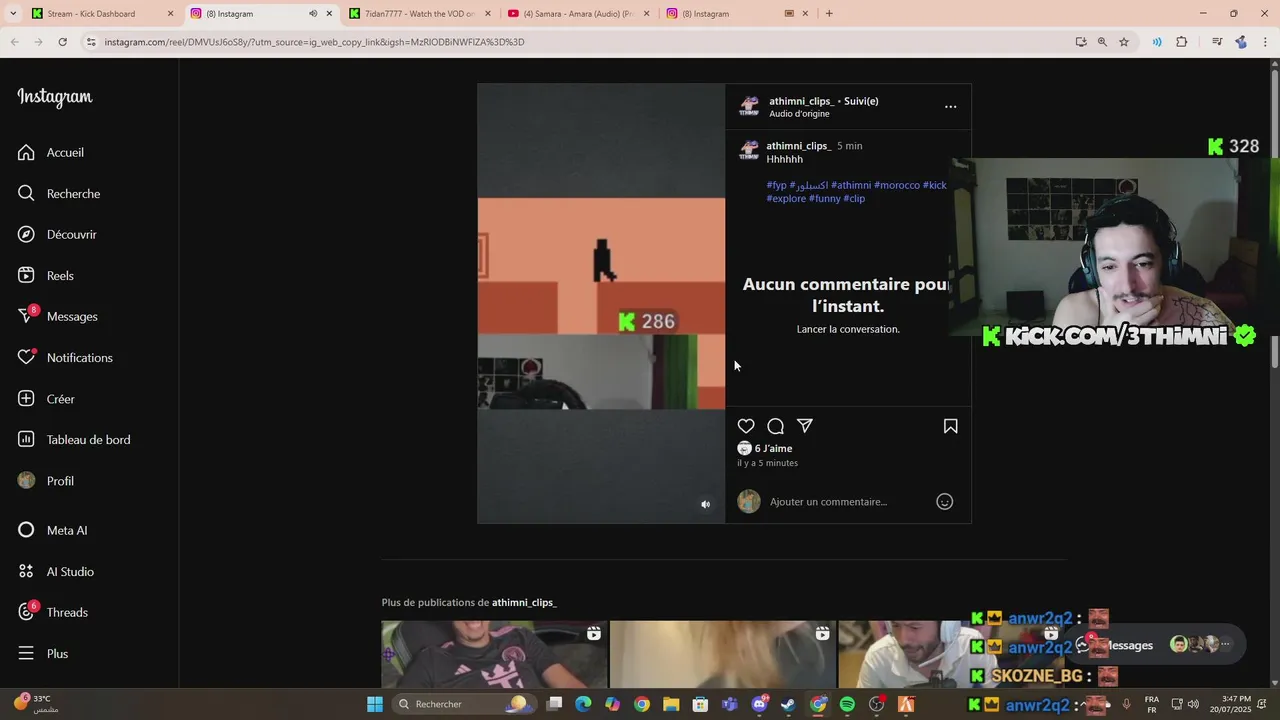1280x720 pixels.
Task: Mute audio on active Instagram tab
Action: [x=313, y=14]
